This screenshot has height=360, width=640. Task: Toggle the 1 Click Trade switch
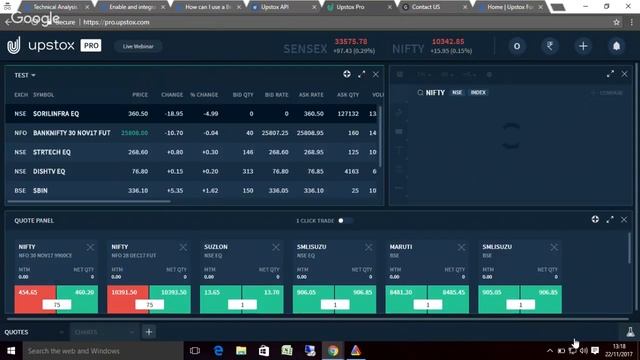point(345,220)
